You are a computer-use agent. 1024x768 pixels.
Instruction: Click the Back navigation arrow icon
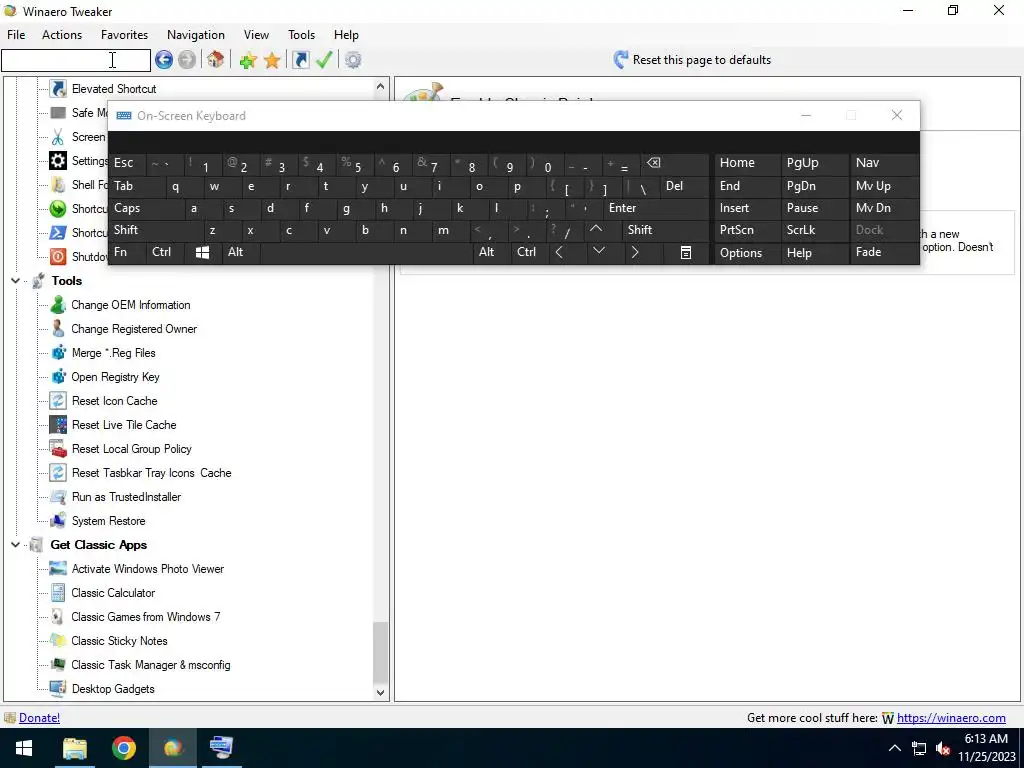tap(164, 60)
